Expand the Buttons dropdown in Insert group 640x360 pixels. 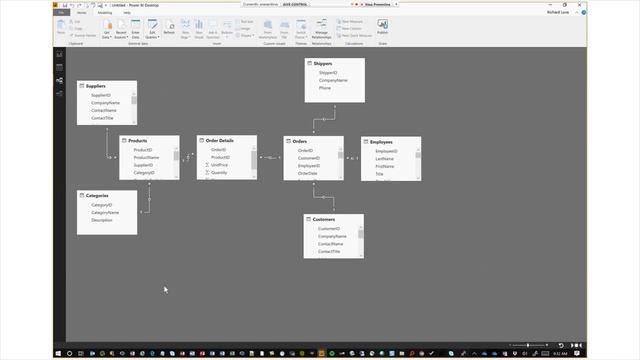pos(227,38)
